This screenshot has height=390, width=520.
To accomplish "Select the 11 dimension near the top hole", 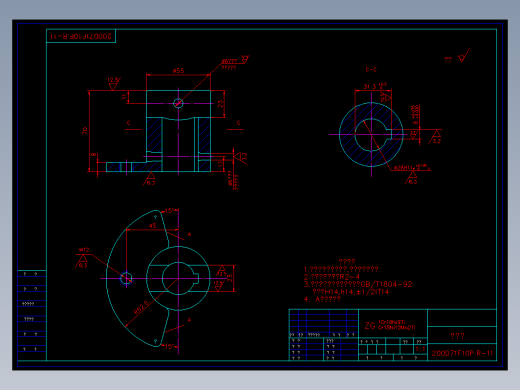I will pos(124,97).
